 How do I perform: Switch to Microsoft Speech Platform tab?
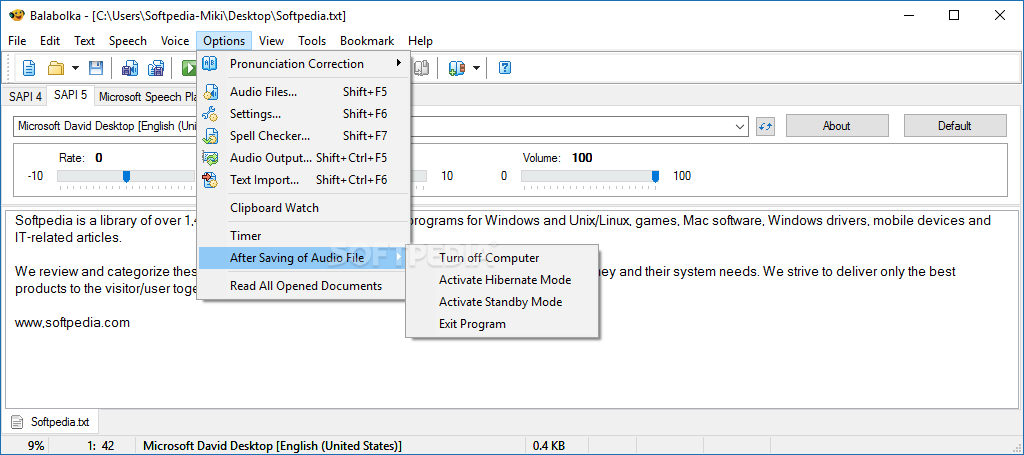tap(147, 97)
